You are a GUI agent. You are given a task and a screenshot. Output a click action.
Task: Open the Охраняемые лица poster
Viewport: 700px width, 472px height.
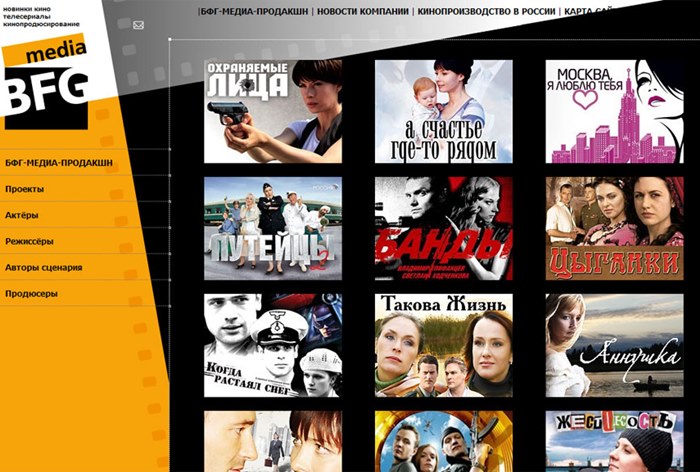(273, 111)
